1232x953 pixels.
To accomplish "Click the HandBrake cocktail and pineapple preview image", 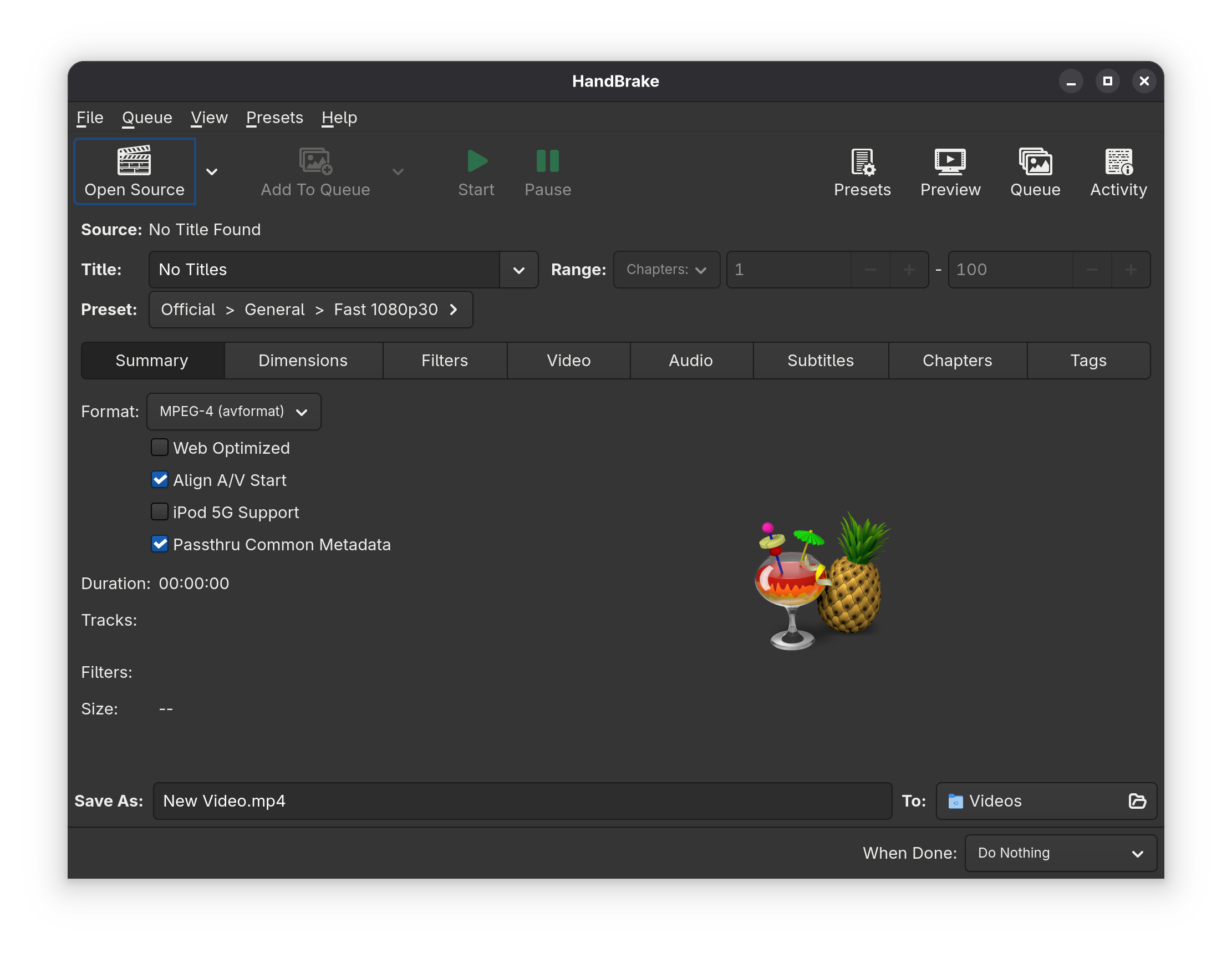I will (x=821, y=581).
